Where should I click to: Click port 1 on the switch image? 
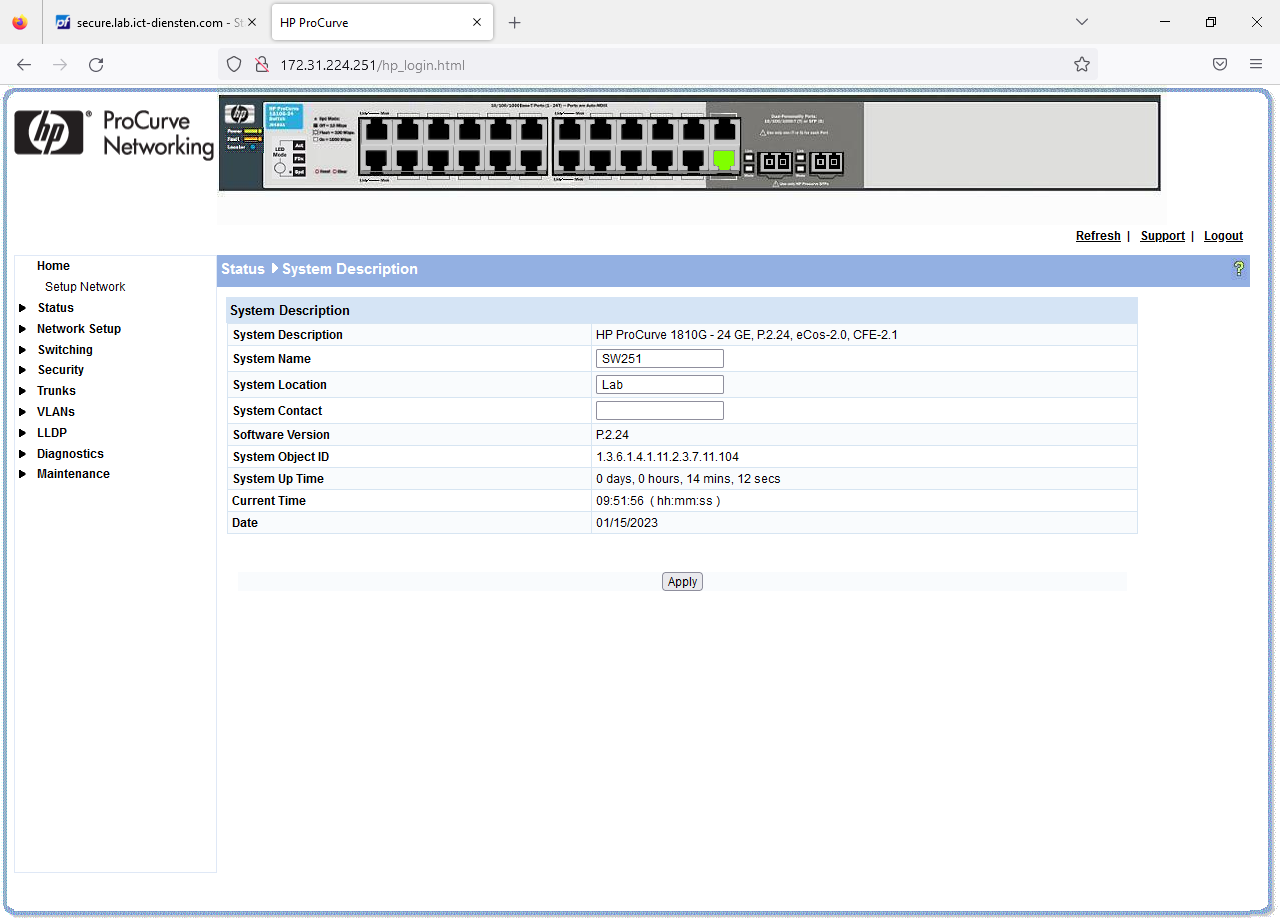pyautogui.click(x=376, y=129)
